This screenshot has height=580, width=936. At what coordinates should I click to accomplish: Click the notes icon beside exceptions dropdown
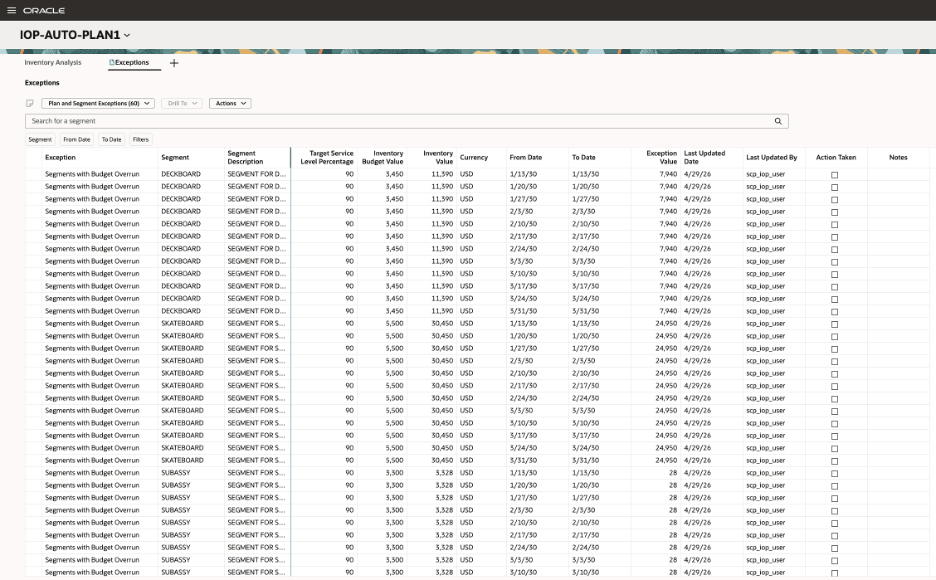tap(30, 103)
